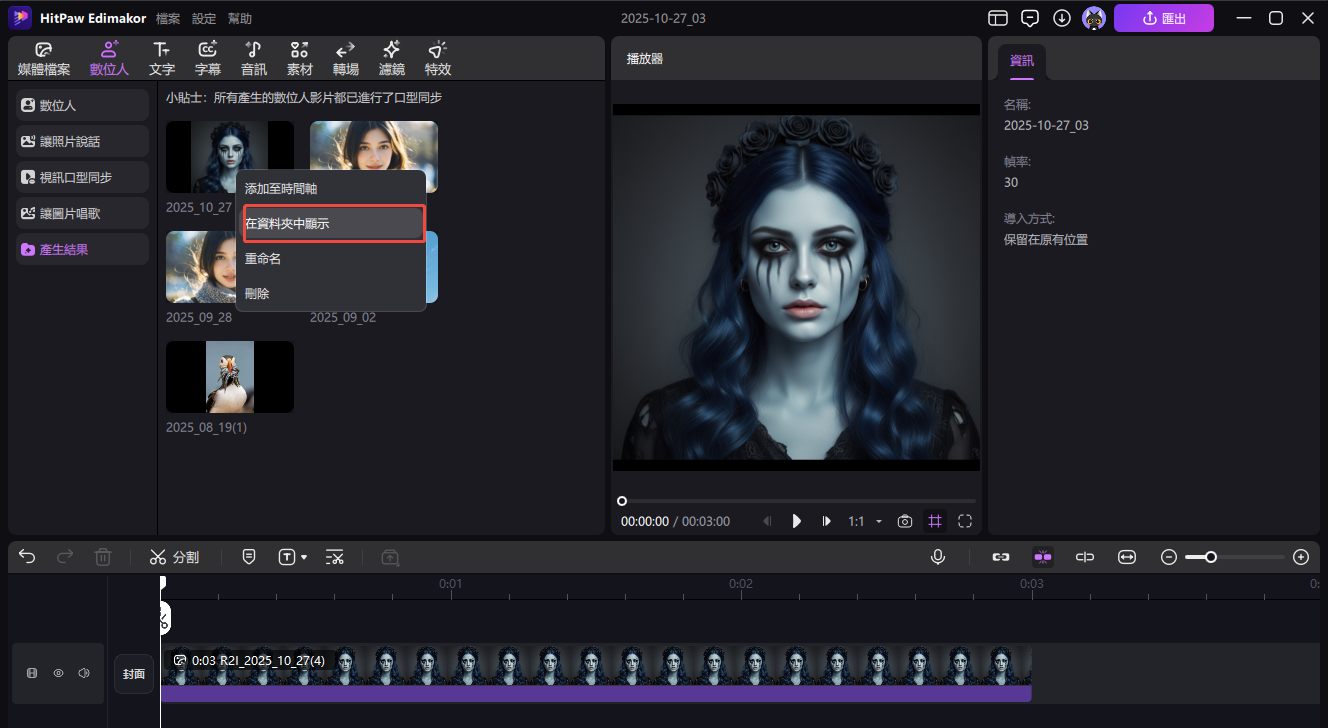Click the 封面 cover button

click(134, 673)
